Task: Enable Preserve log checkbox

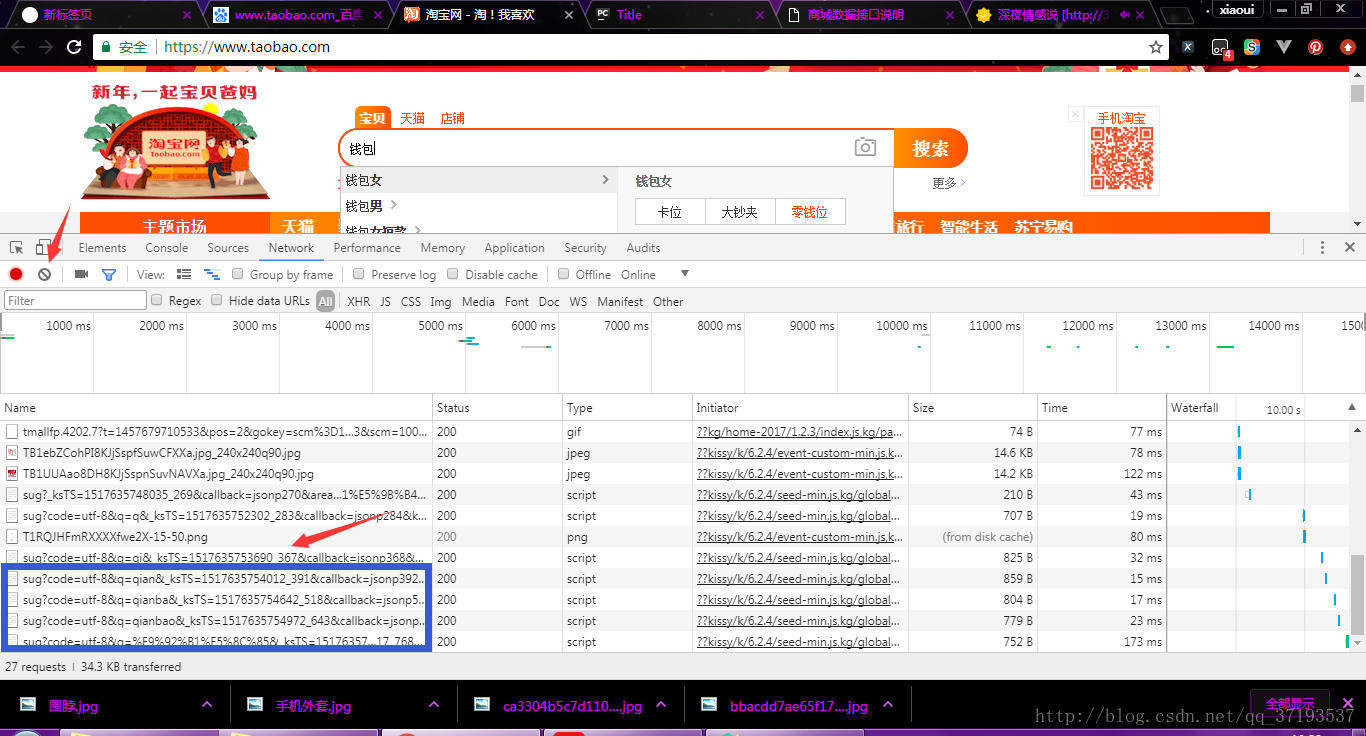Action: (358, 274)
